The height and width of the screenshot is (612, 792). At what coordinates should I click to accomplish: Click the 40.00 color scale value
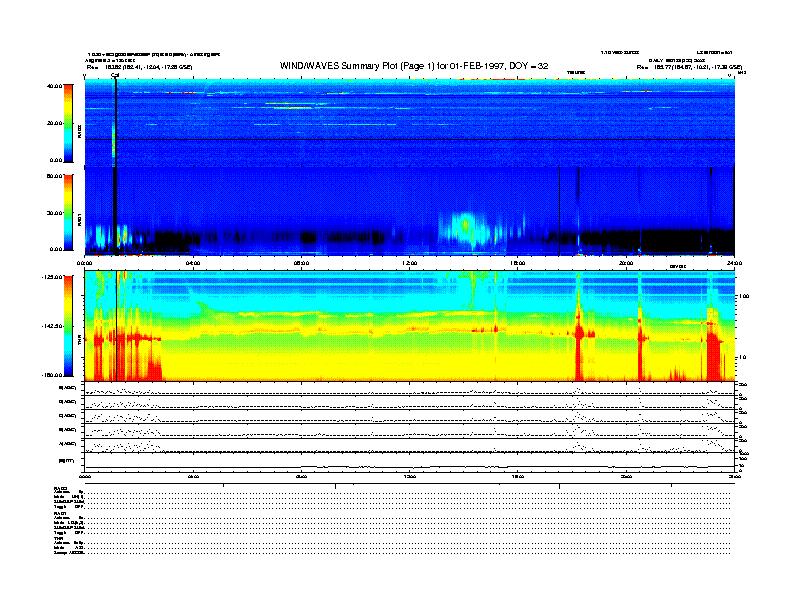pos(54,86)
